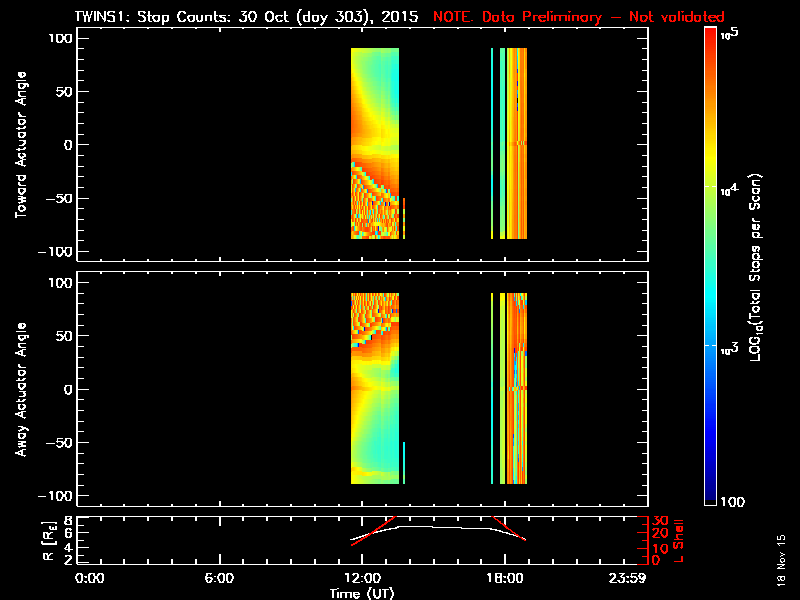Click the 'Toward Actuator Angle' axis label
800x600 pixels.
pos(21,144)
